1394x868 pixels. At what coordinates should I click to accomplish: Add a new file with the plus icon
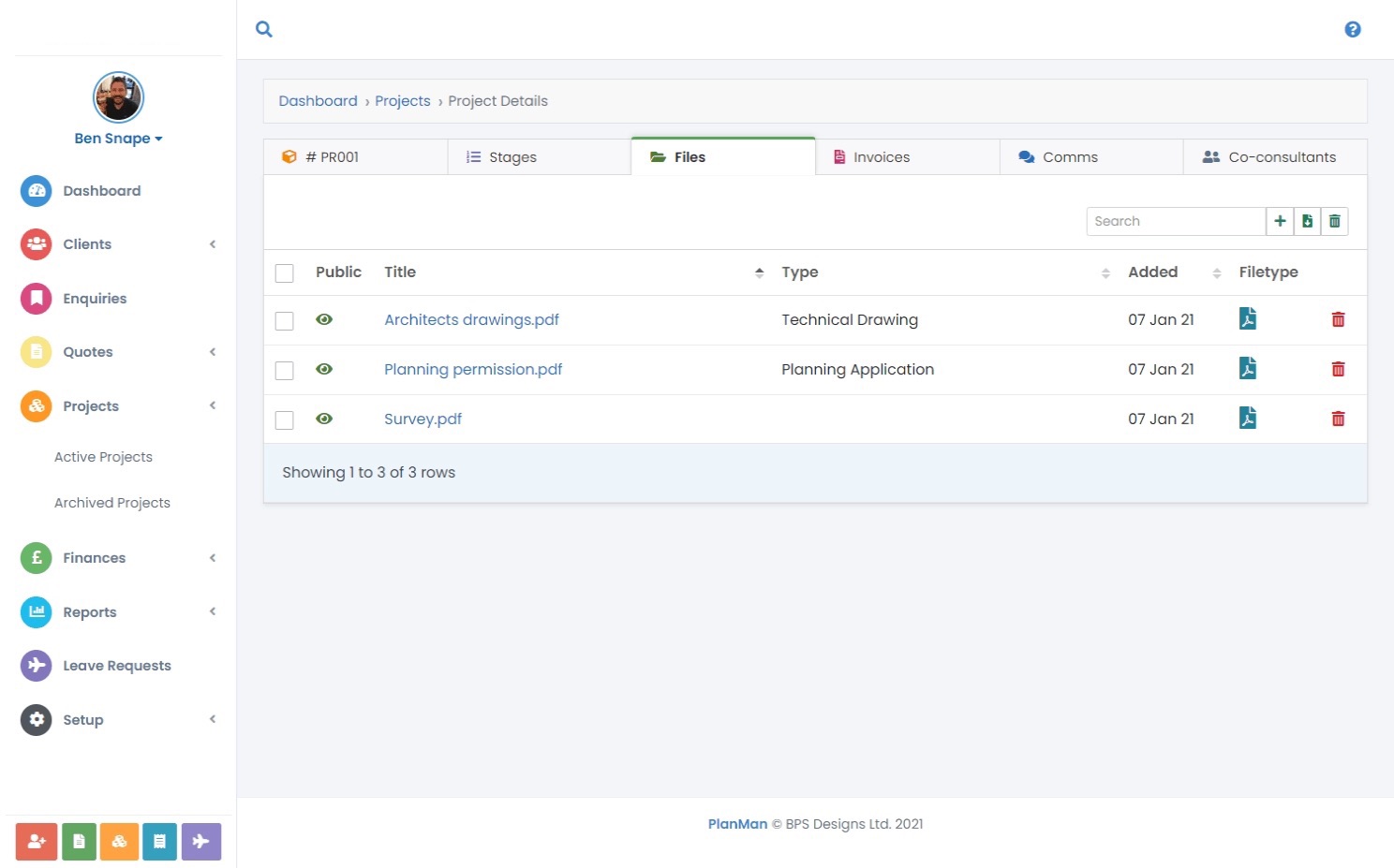[x=1280, y=221]
